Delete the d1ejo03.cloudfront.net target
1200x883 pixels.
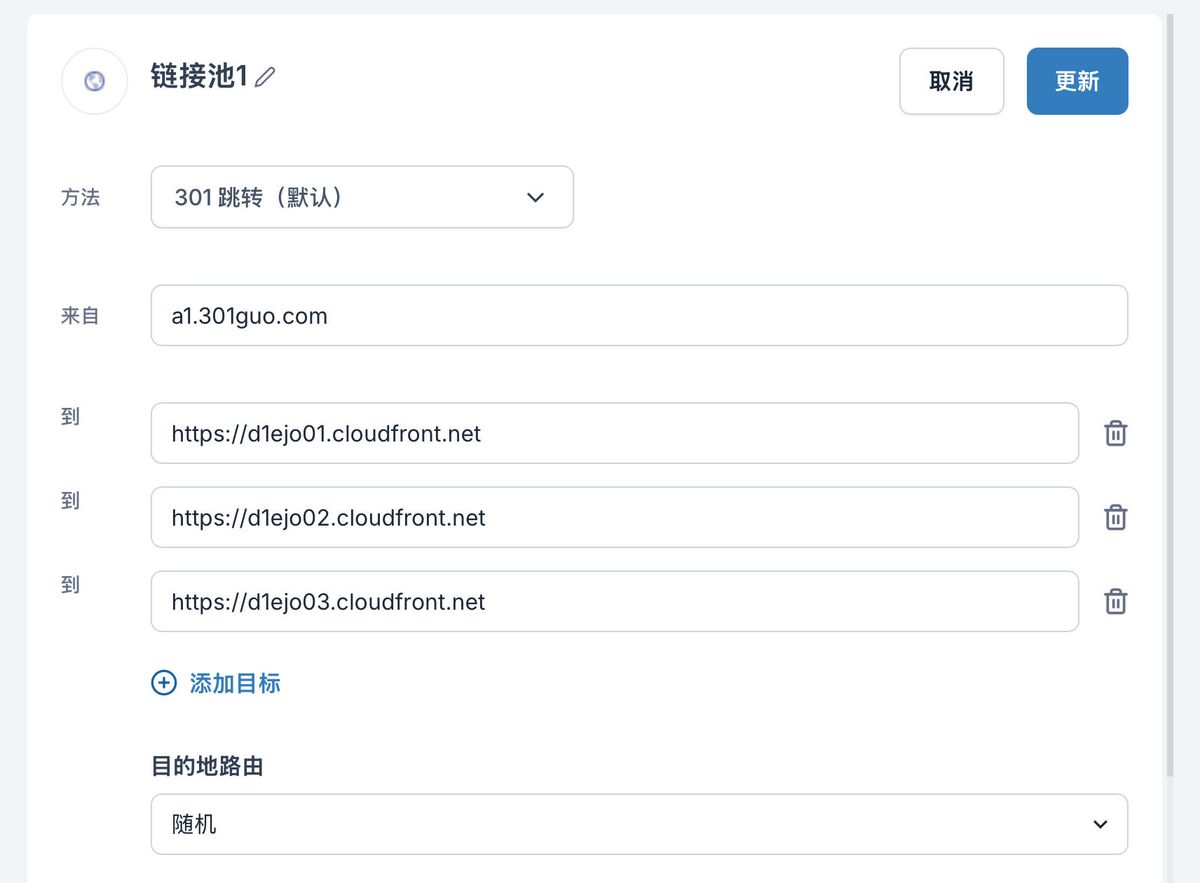click(x=1115, y=601)
